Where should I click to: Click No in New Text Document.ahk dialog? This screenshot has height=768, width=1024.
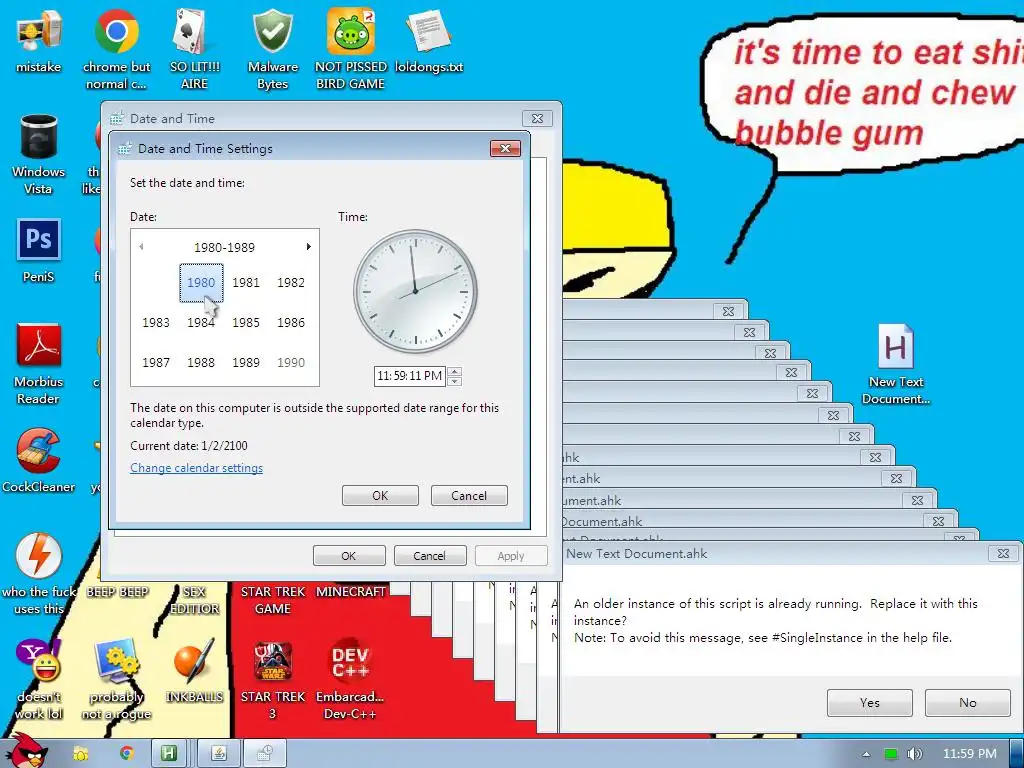coord(968,703)
